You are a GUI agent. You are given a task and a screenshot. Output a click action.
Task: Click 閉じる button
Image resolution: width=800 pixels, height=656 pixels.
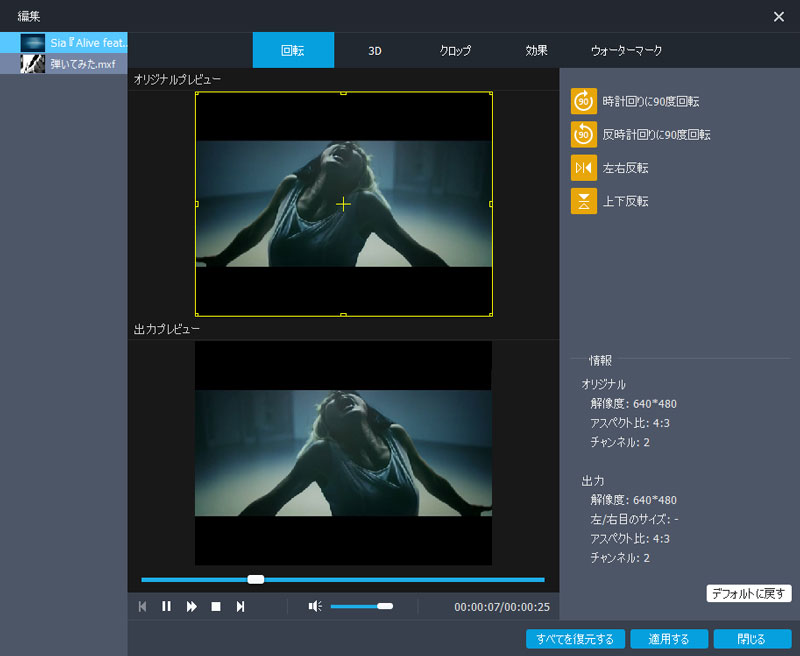[x=752, y=639]
